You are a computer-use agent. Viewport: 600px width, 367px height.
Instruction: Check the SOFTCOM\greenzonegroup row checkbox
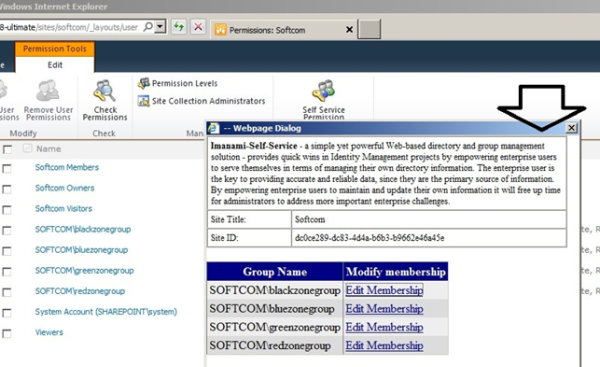7,272
